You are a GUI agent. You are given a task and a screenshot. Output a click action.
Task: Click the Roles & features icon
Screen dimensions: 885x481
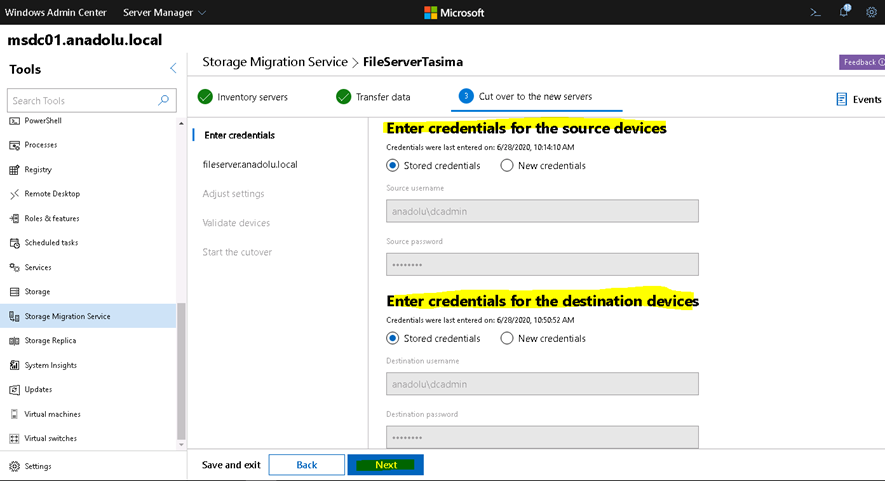coord(14,218)
